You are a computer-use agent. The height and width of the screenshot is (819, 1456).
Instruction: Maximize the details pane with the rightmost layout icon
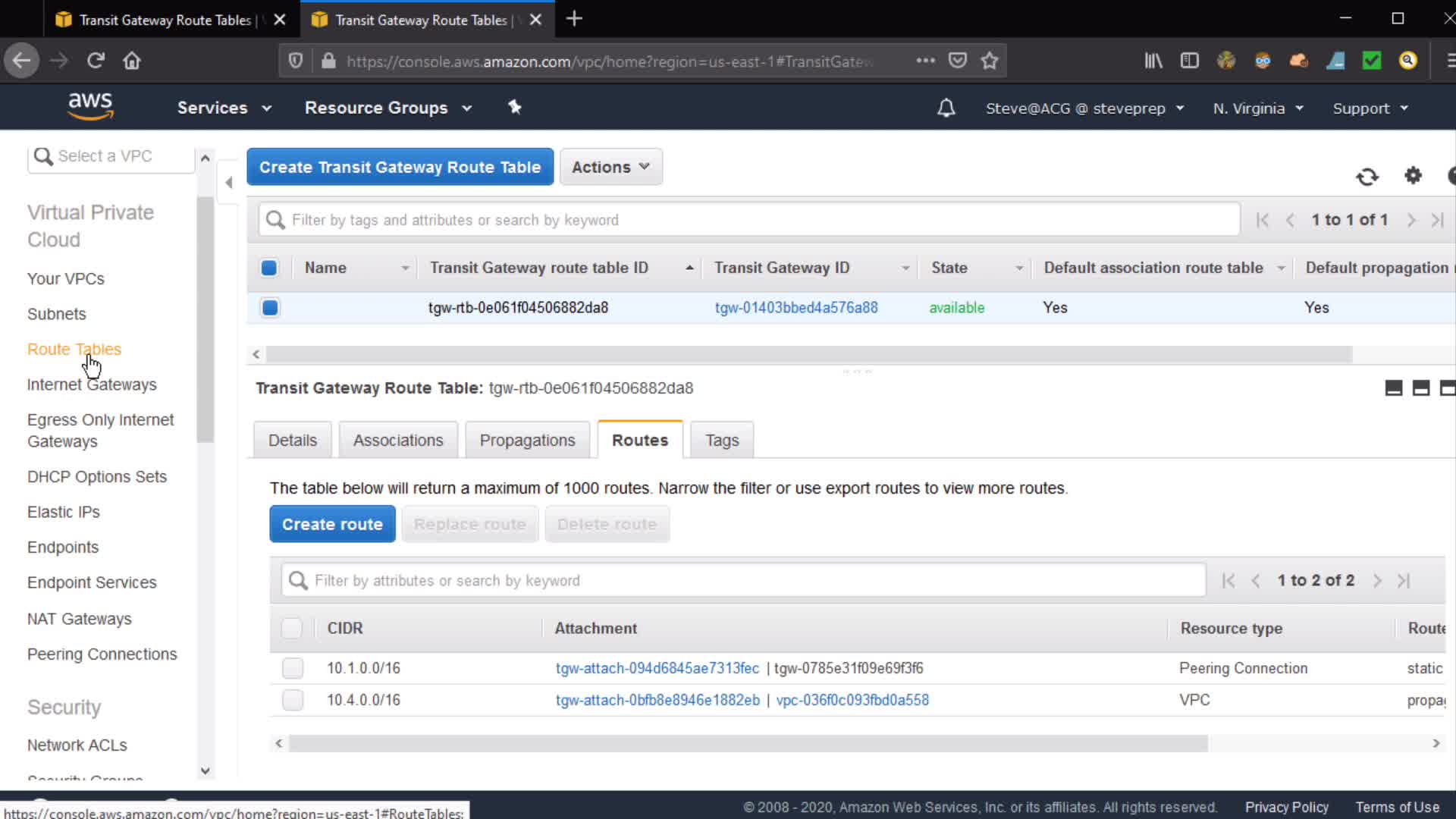point(1447,388)
